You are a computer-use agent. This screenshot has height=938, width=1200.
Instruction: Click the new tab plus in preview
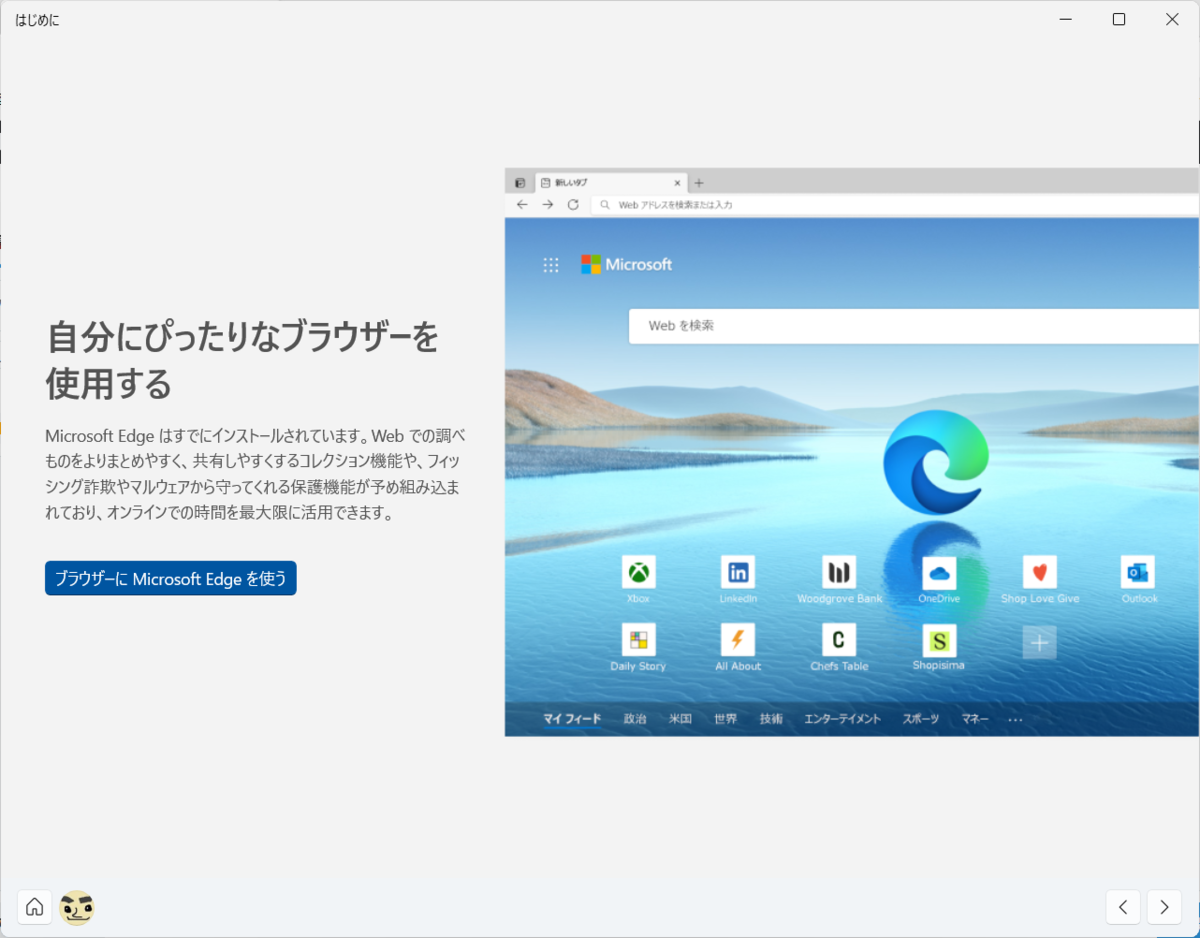[x=699, y=183]
